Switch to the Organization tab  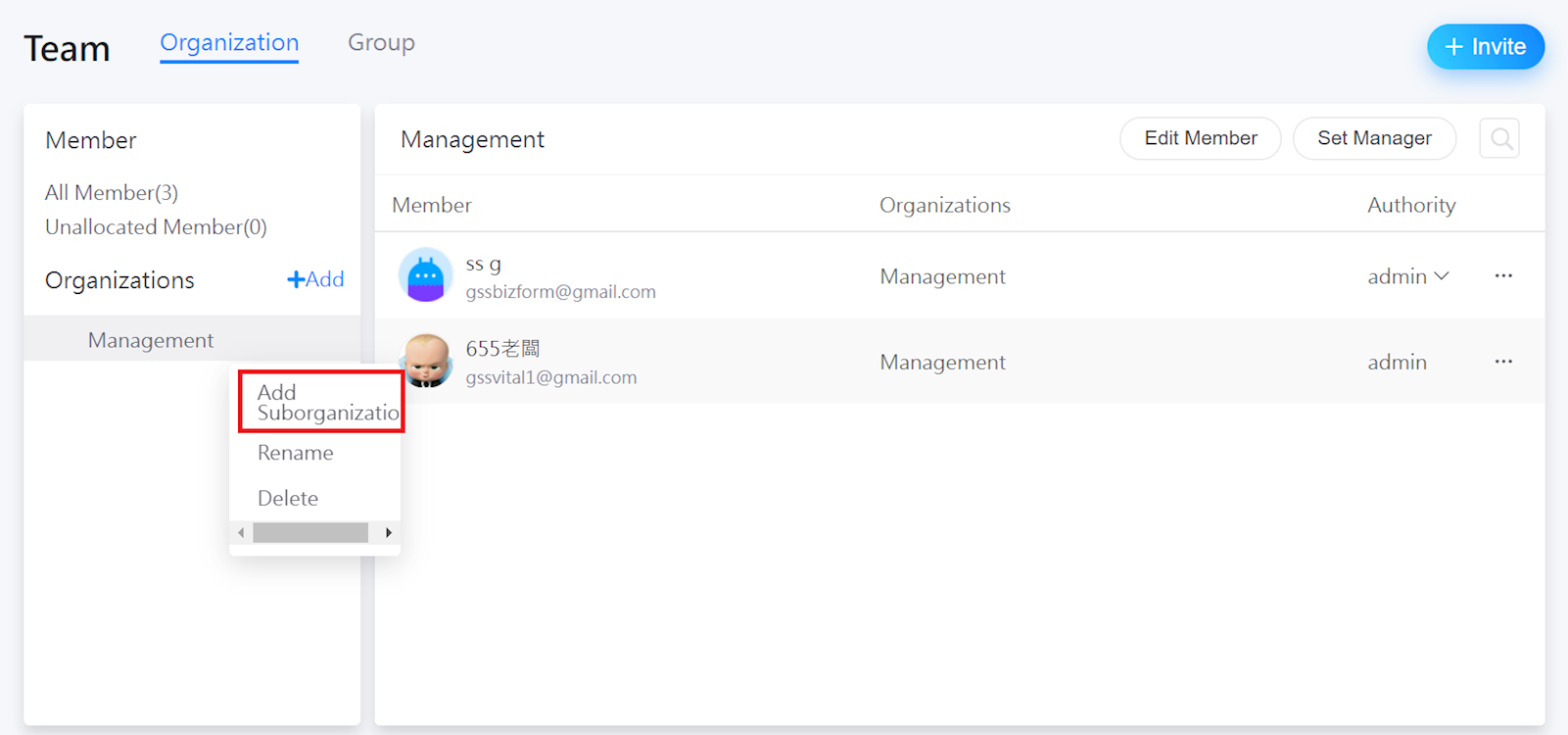(229, 43)
